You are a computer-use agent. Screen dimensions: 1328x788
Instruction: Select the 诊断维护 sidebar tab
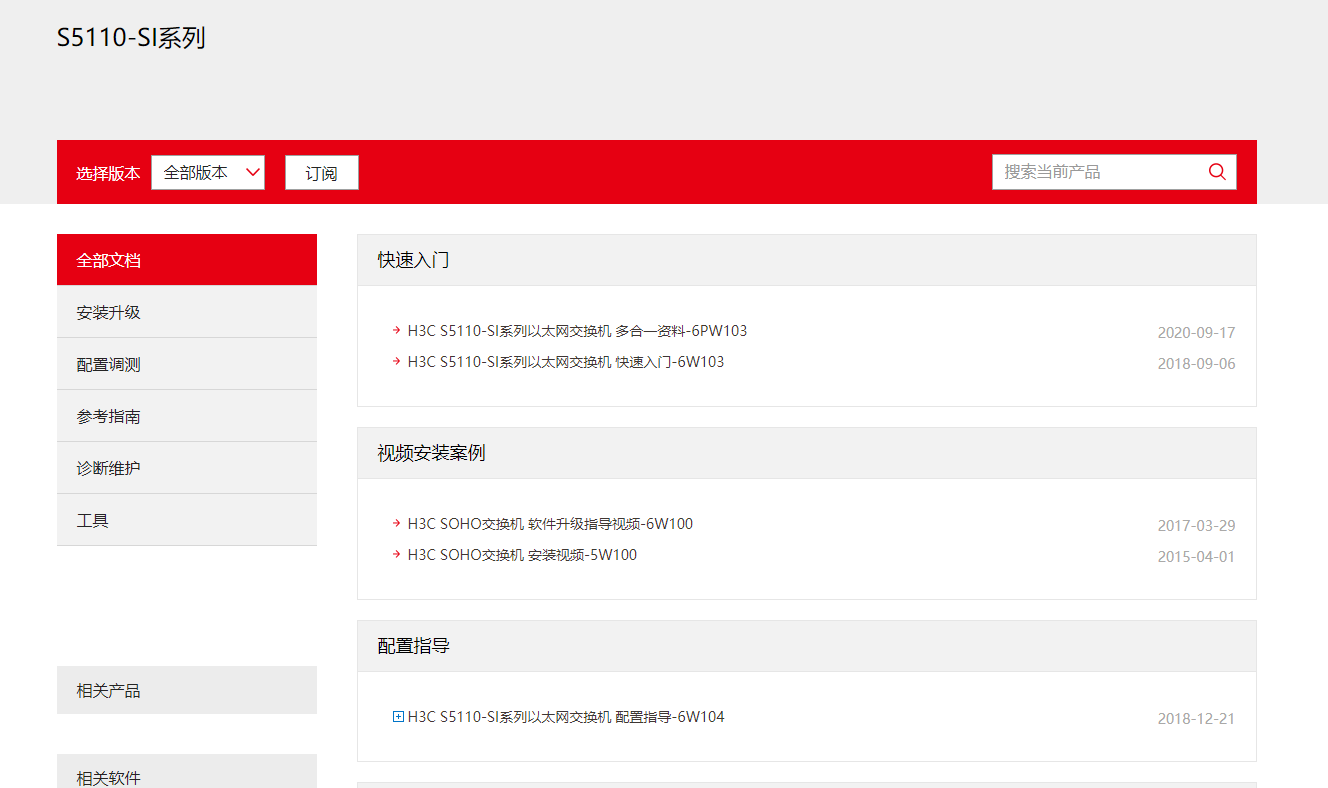(x=187, y=468)
